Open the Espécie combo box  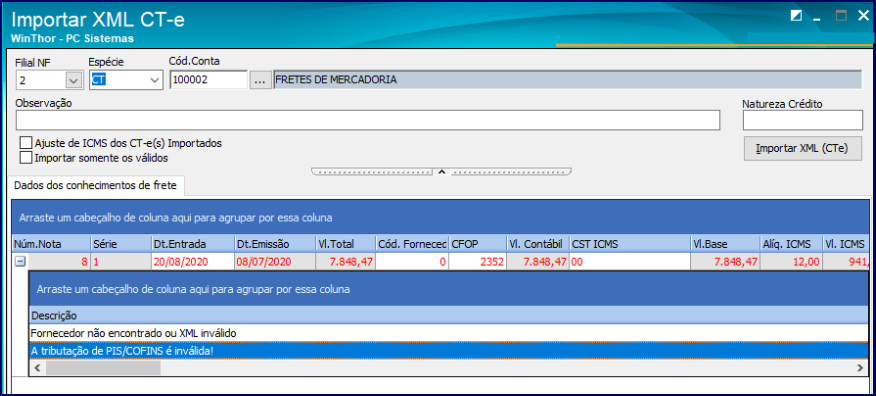coord(155,80)
